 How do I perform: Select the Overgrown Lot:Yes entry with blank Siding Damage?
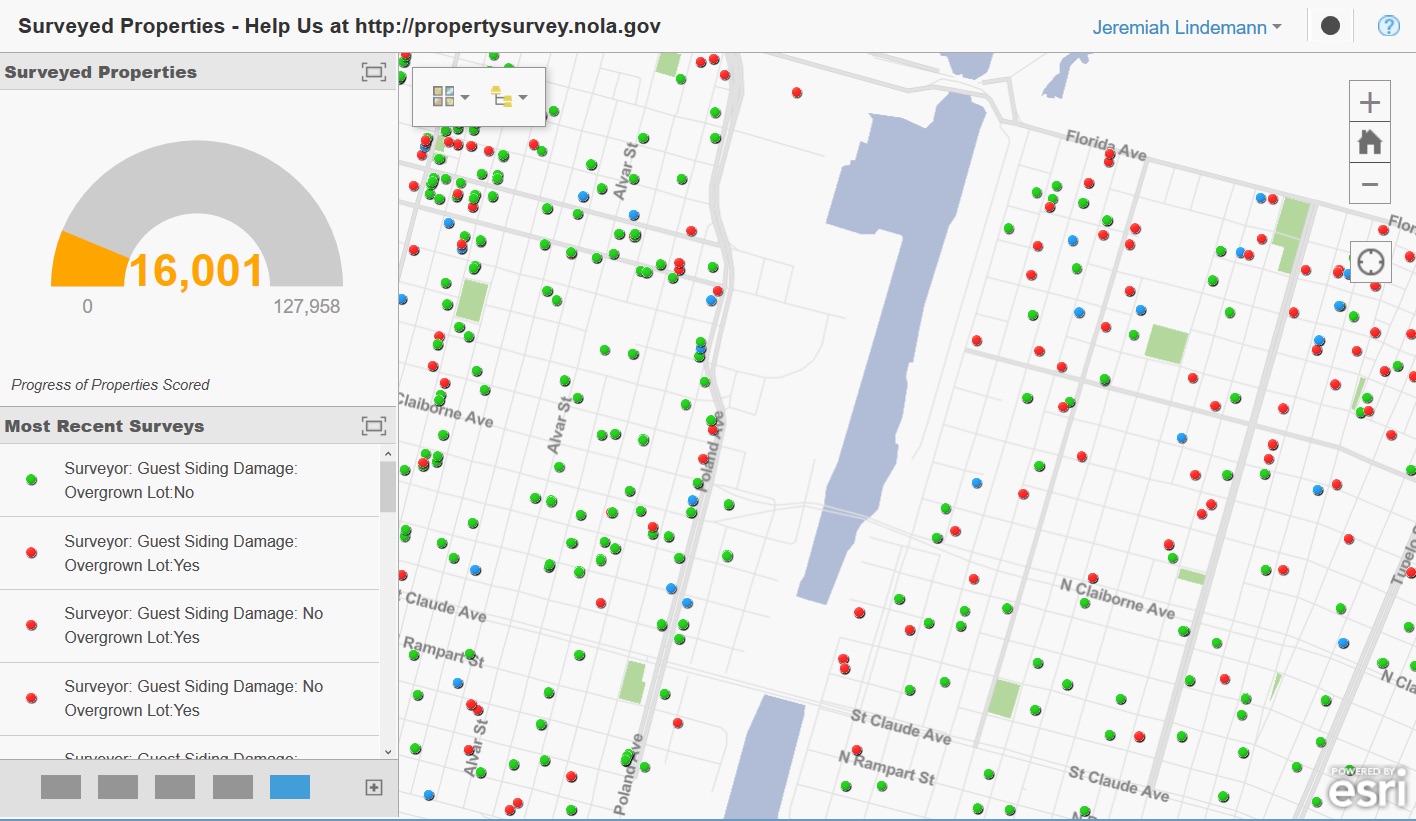190,553
